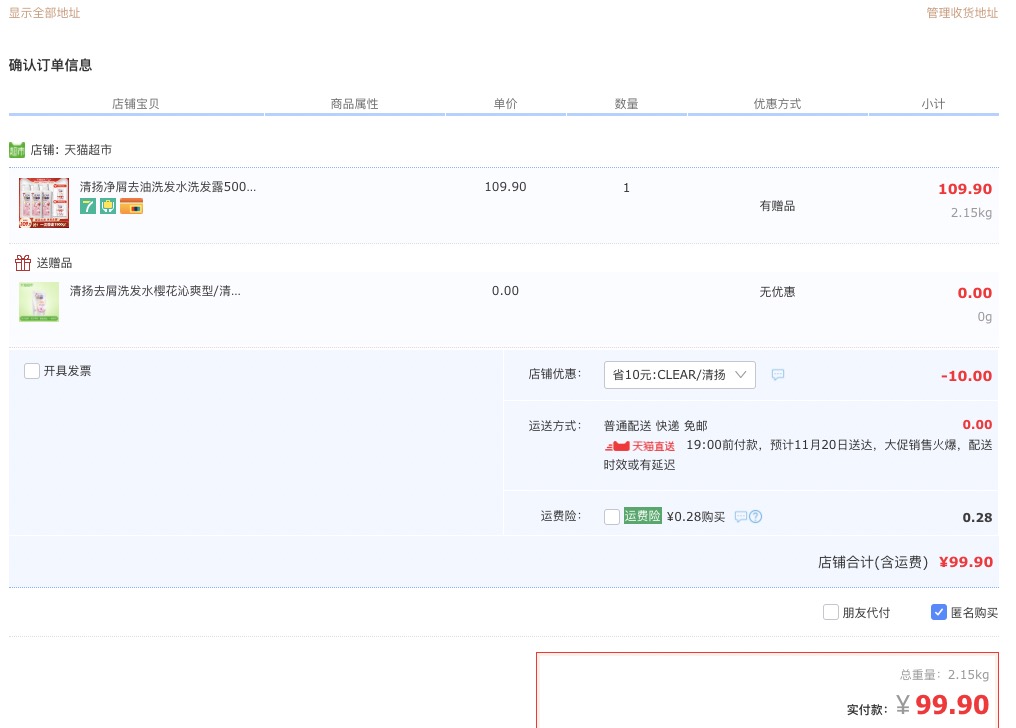The width and height of the screenshot is (1016, 728).
Task: Click the orange credit card payment badge
Action: click(132, 207)
